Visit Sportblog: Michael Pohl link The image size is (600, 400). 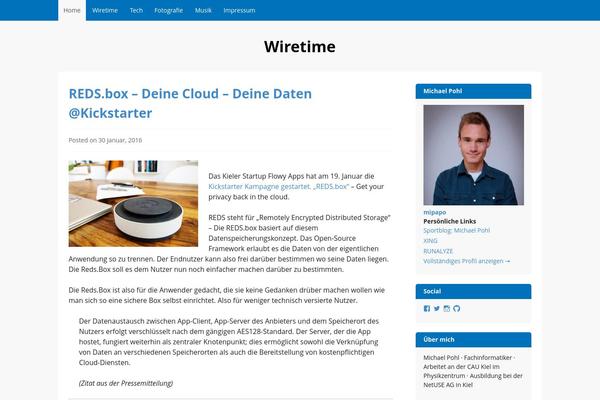[457, 230]
